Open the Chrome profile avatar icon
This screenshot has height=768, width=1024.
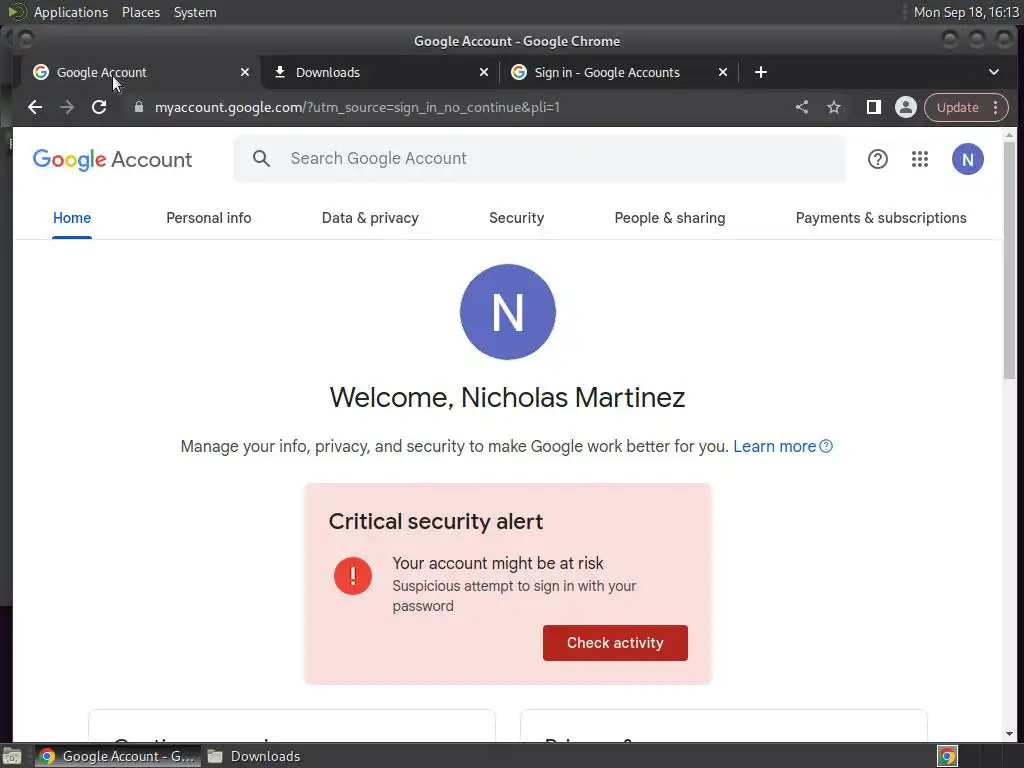tap(906, 107)
